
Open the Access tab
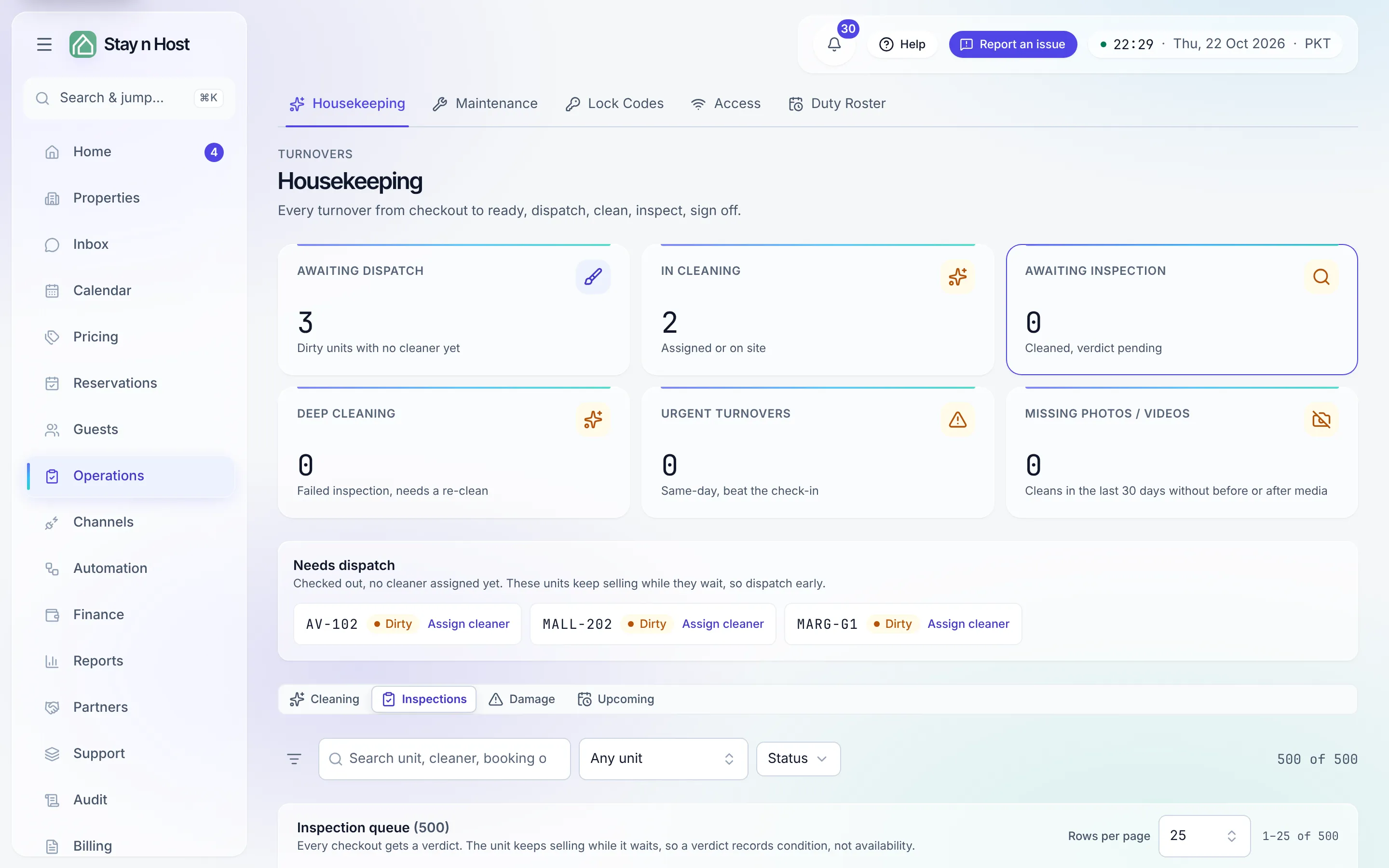click(726, 104)
